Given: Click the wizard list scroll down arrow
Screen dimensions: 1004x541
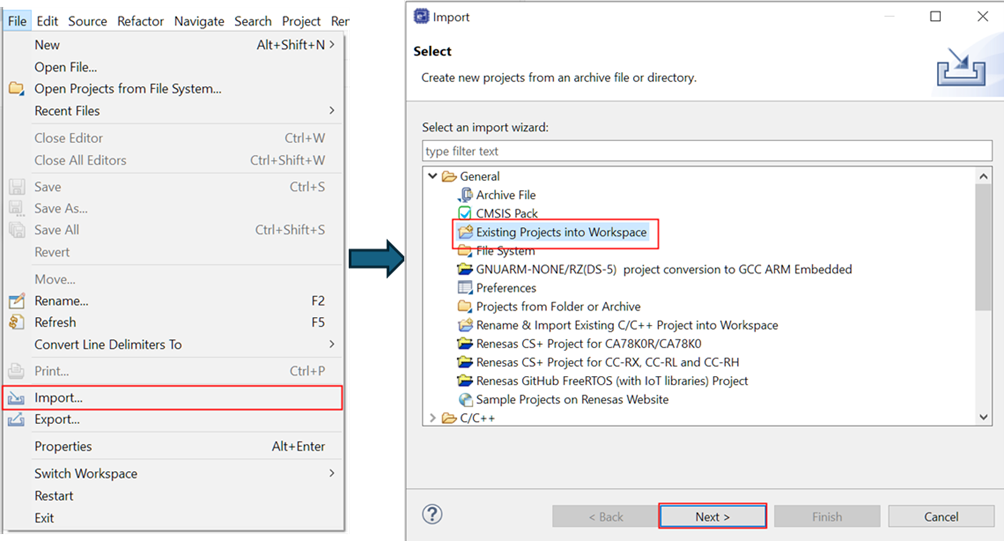Looking at the screenshot, I should coord(984,417).
